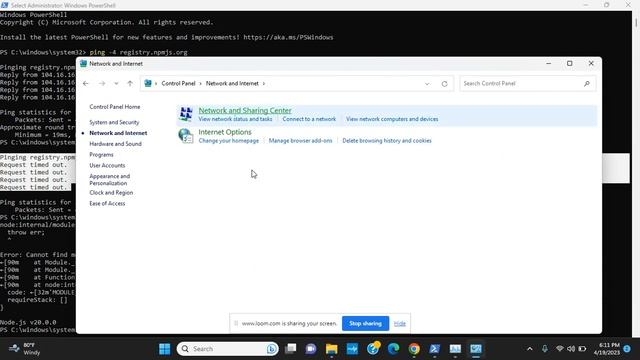Open address bar history dropdown

point(427,84)
